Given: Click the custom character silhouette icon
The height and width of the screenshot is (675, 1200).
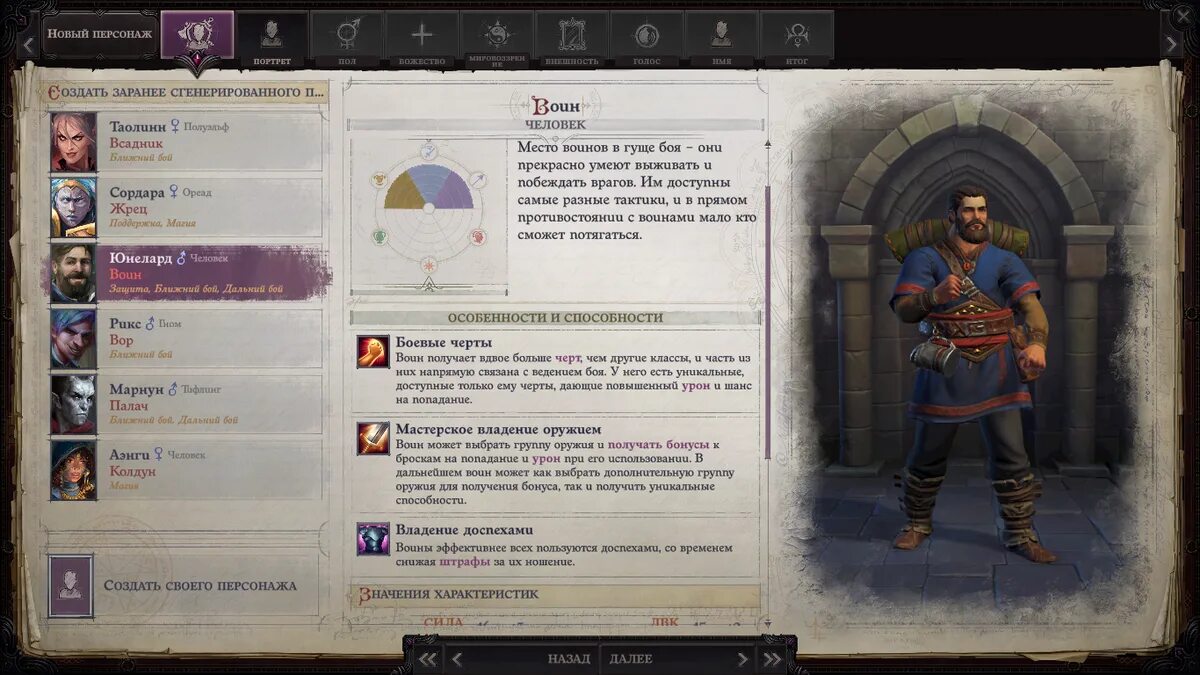Looking at the screenshot, I should click(70, 585).
